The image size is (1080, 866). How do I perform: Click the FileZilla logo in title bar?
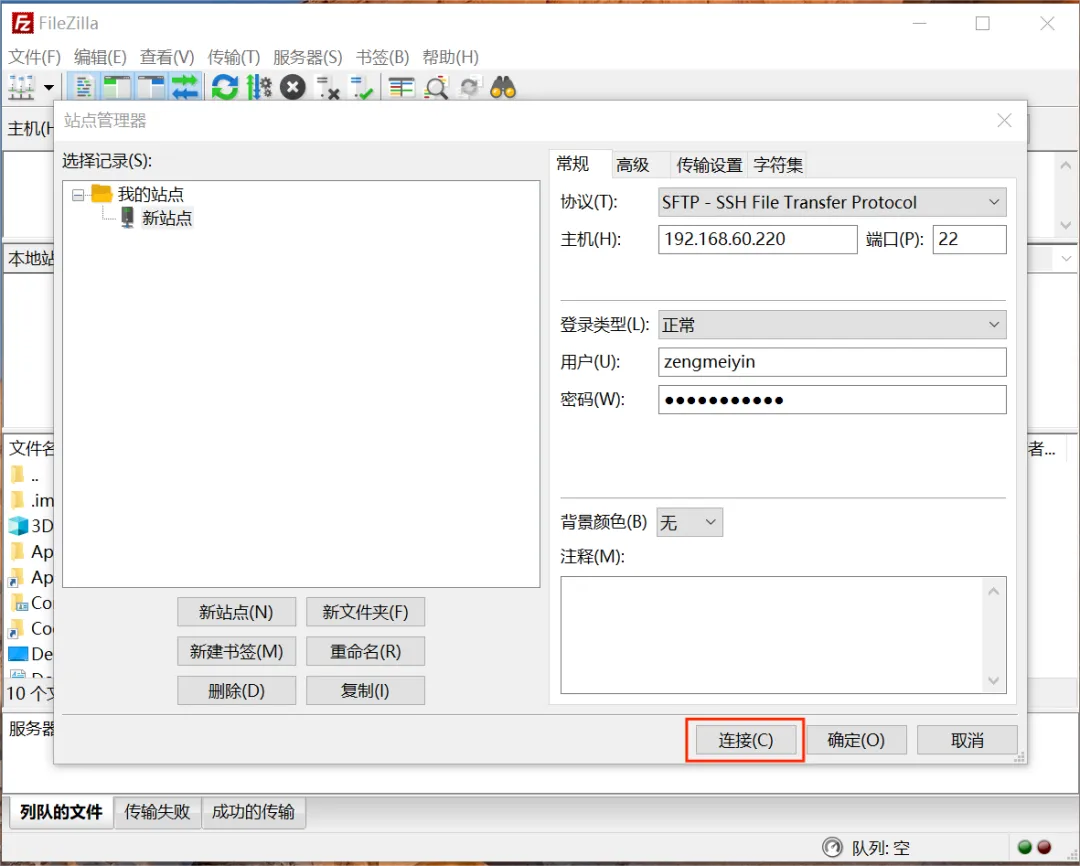[22, 23]
